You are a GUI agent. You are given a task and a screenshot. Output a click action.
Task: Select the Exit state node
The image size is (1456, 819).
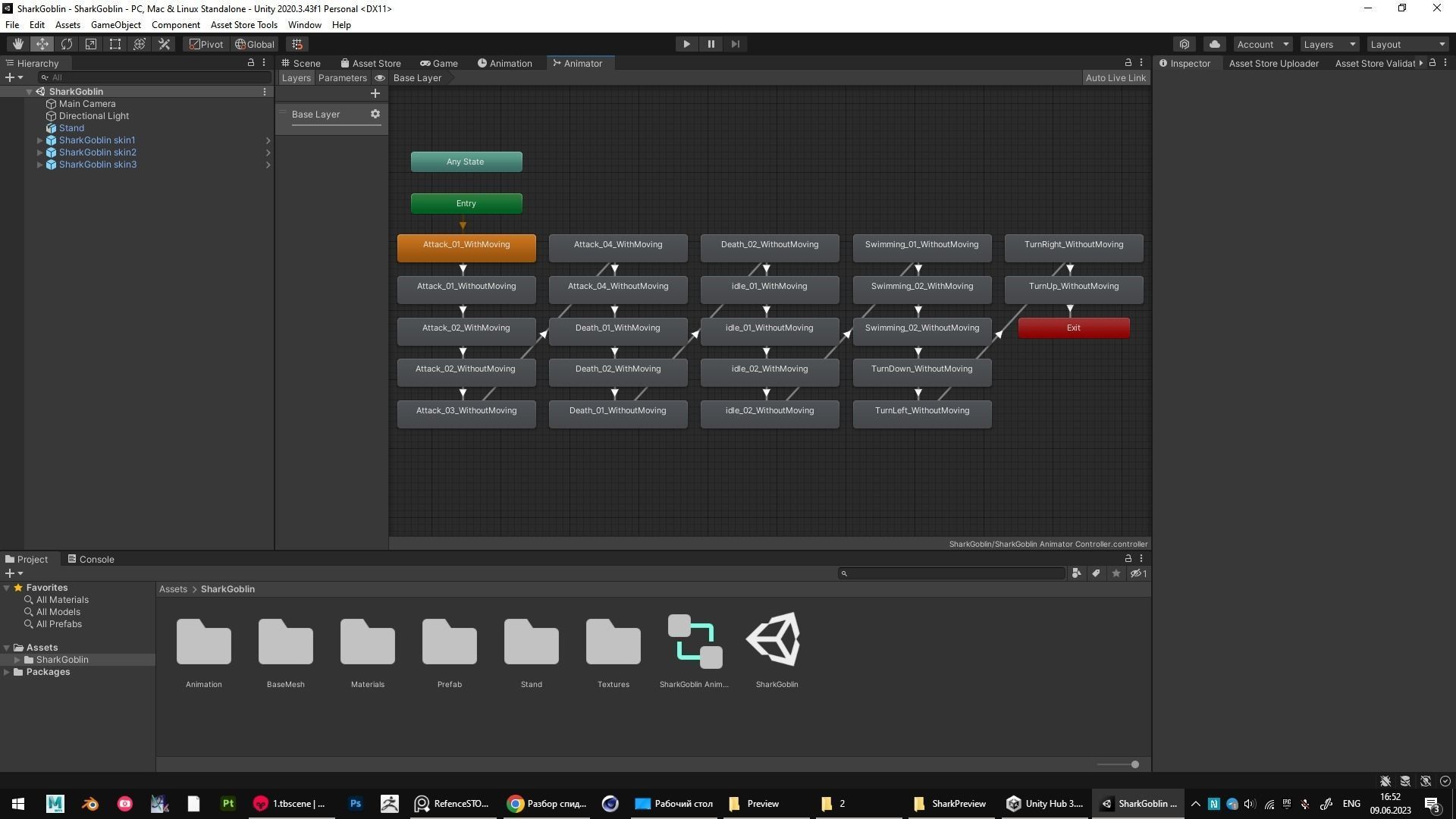click(x=1073, y=328)
